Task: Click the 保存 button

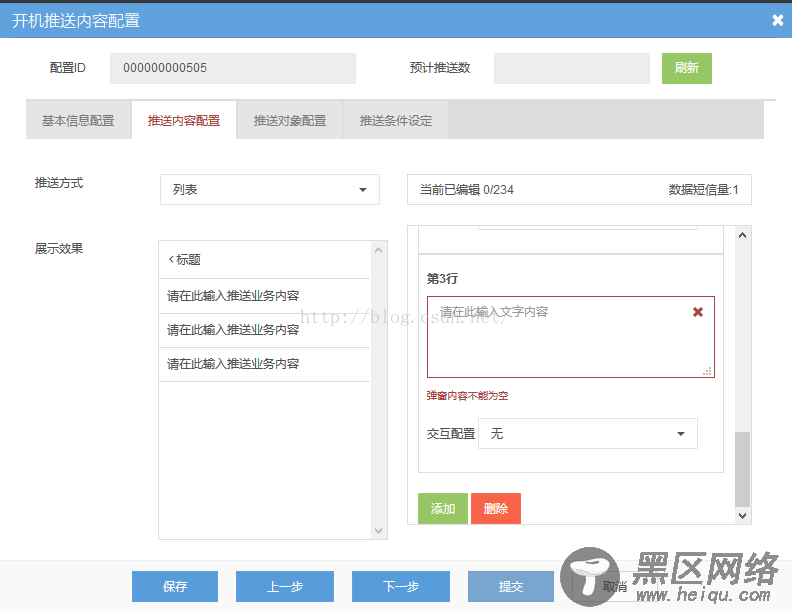Action: [175, 586]
